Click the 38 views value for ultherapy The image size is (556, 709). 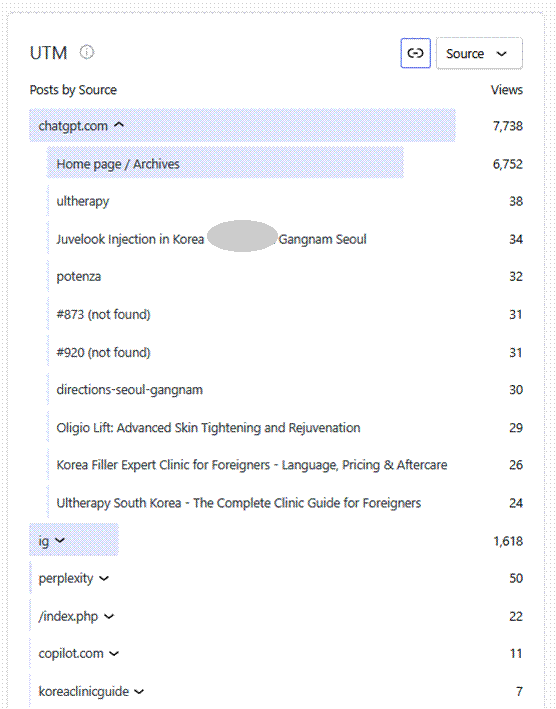(x=516, y=201)
